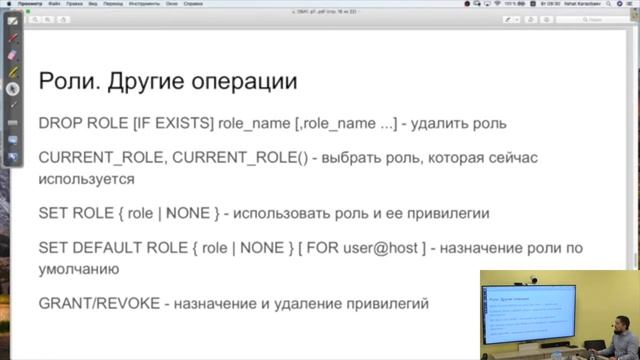The width and height of the screenshot is (640, 360).
Task: Click the markup toolbox button in toolbar
Action: [547, 20]
